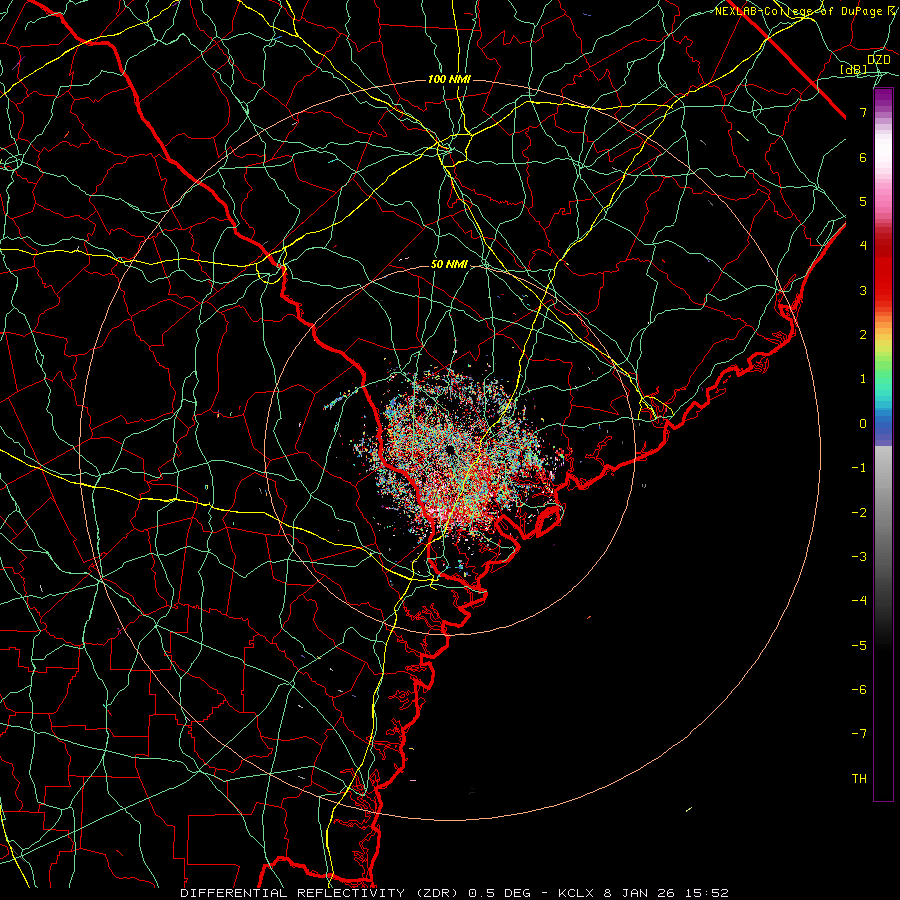Click the -7 dB legend value
Image resolution: width=900 pixels, height=900 pixels.
[x=859, y=734]
